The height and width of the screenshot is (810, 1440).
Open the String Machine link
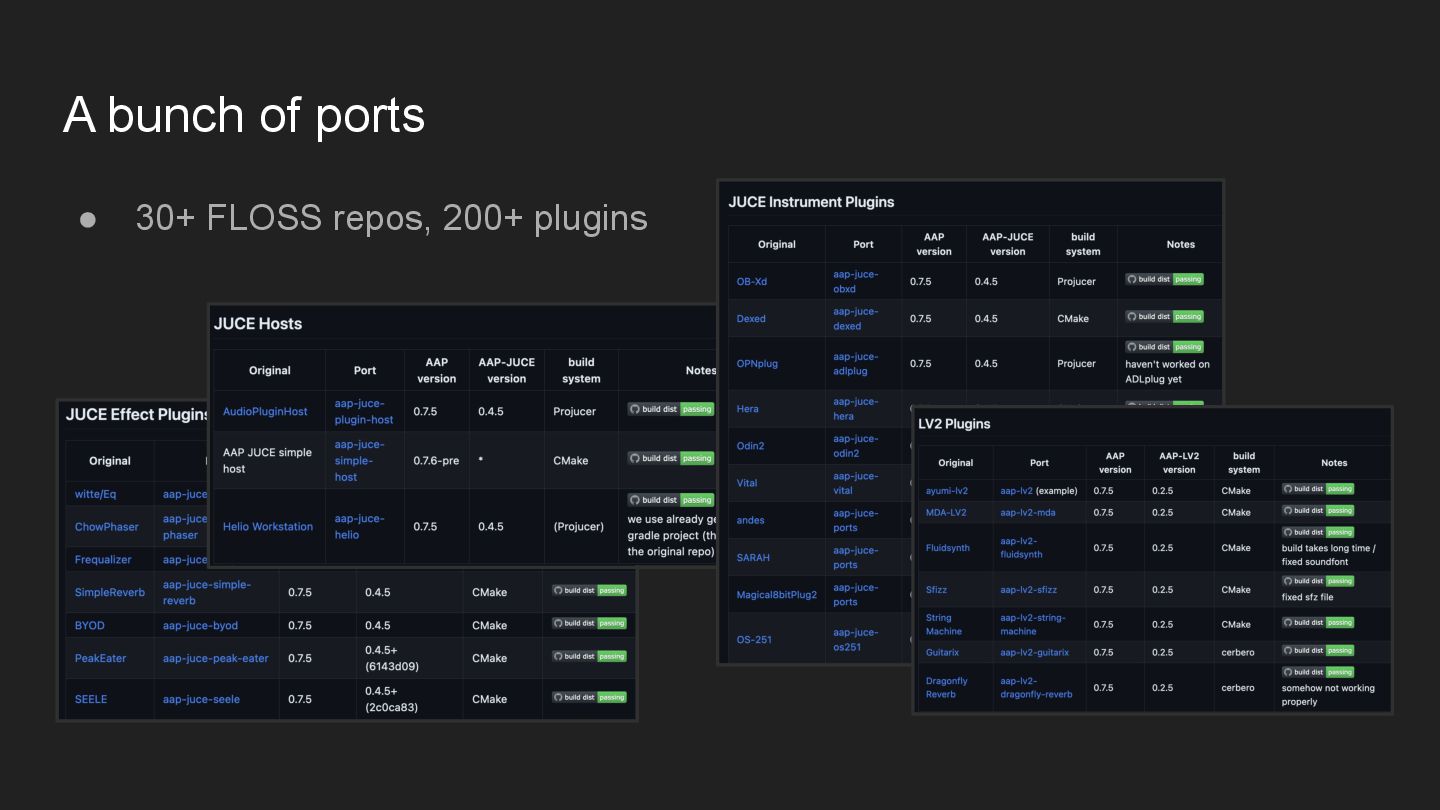[944, 624]
